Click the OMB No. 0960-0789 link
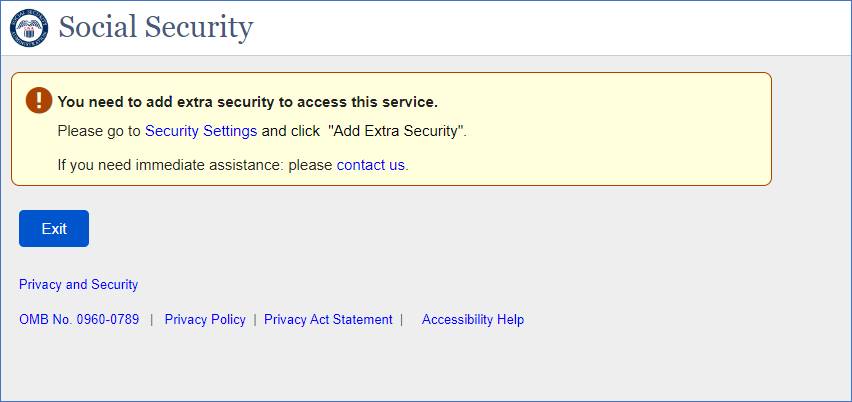The height and width of the screenshot is (402, 852). (79, 320)
